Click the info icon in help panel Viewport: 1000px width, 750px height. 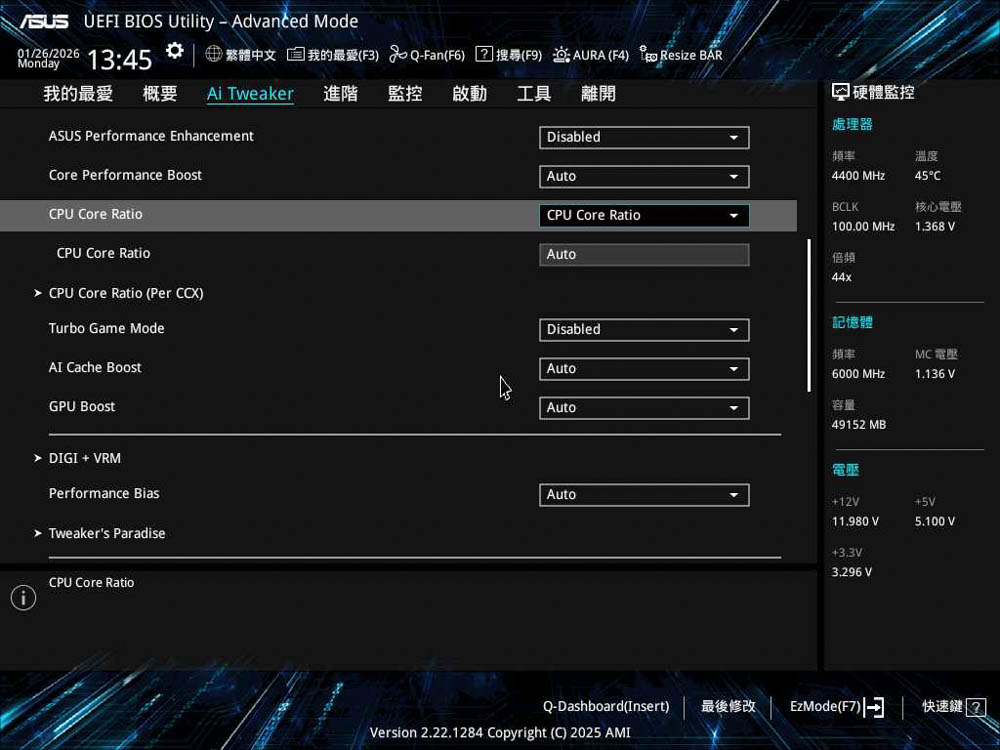23,598
